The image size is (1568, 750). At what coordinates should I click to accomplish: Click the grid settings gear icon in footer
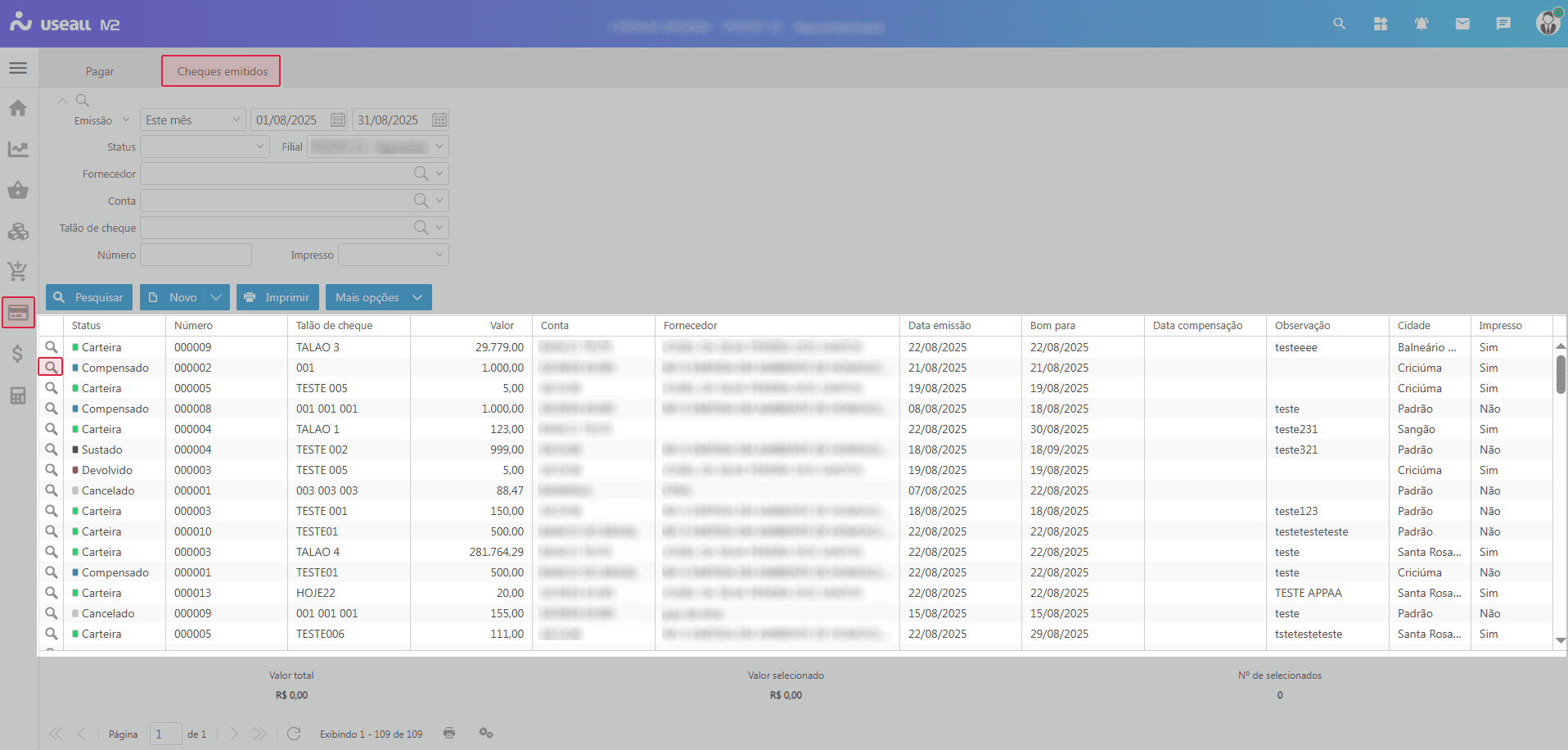pos(486,733)
